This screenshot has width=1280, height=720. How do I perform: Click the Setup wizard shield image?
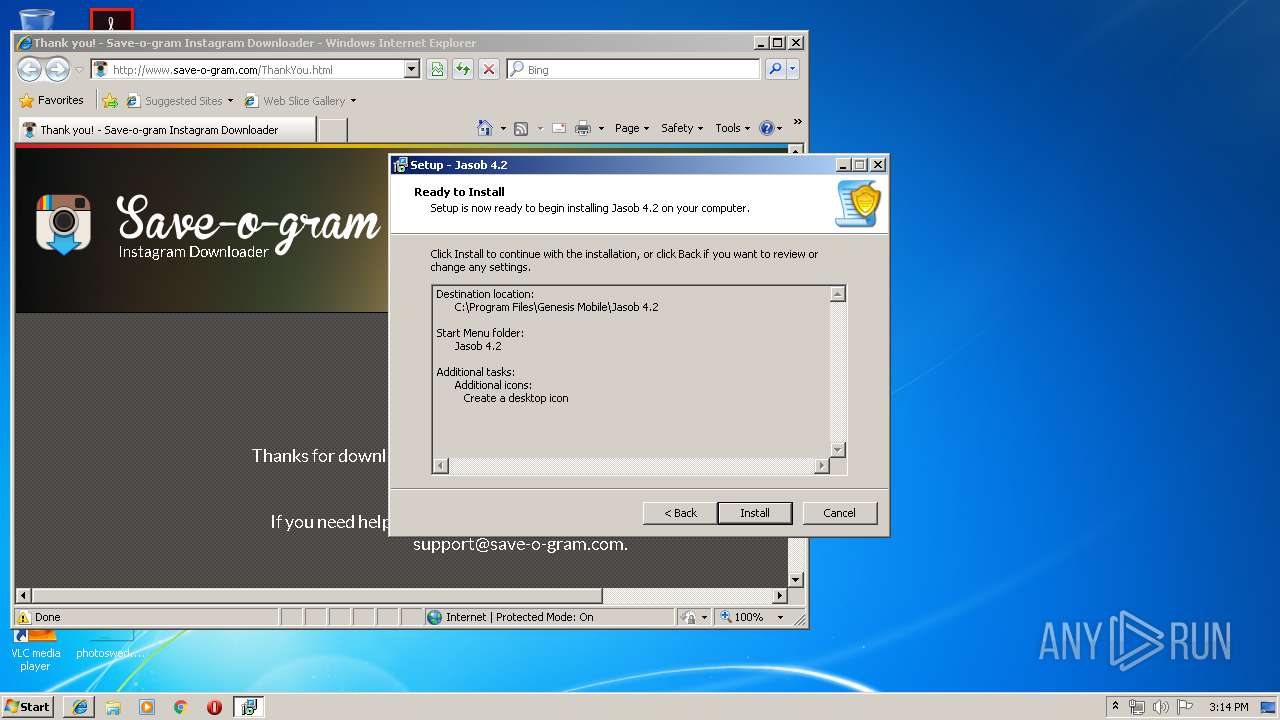point(858,204)
